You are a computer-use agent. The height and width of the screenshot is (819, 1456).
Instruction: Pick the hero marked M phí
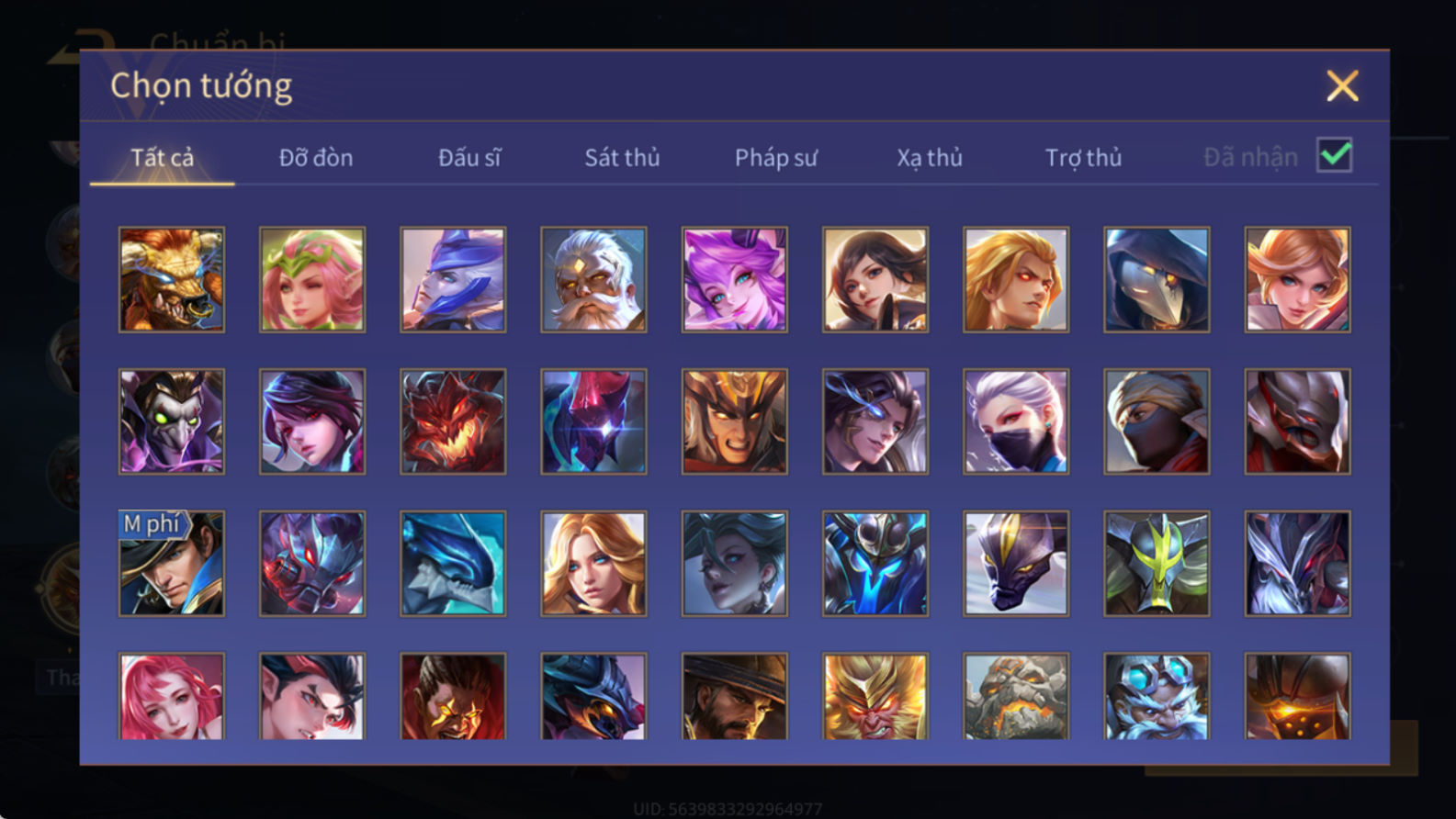[x=172, y=563]
